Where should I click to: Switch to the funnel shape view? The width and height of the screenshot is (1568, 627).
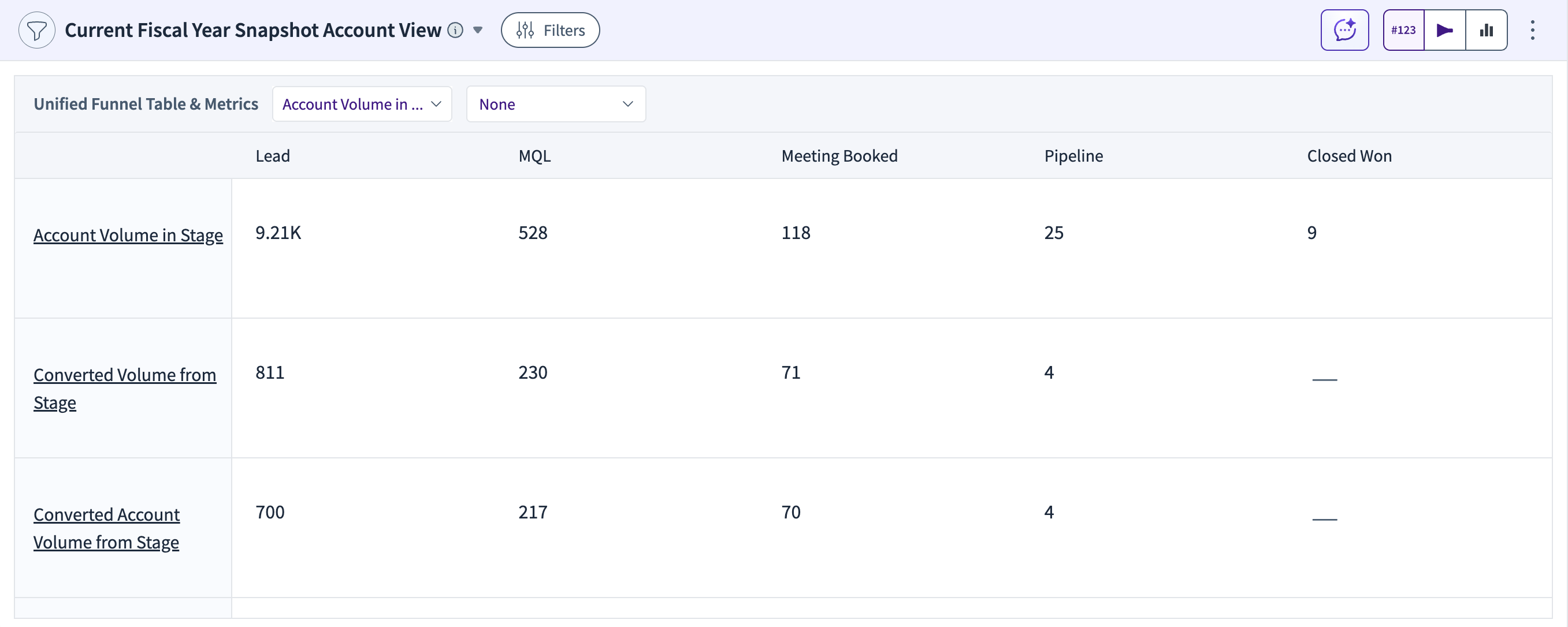point(1444,30)
